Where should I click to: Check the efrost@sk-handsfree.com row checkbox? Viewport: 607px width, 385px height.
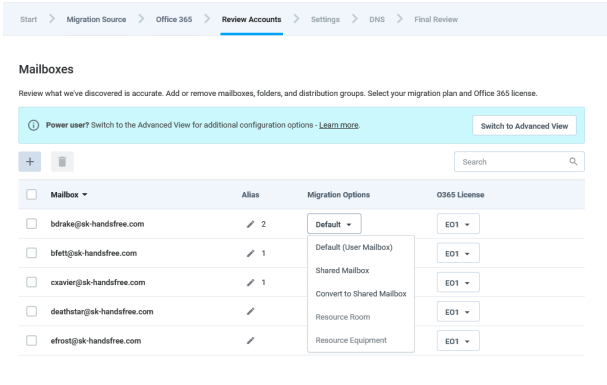point(31,341)
